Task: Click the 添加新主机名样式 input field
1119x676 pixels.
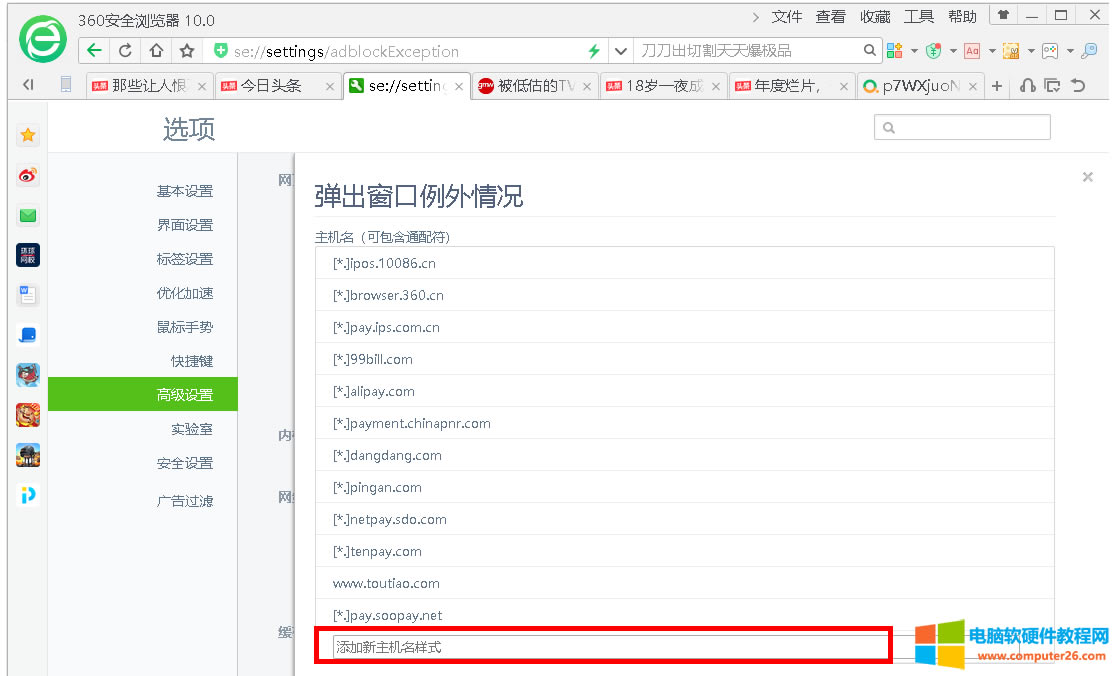Action: (600, 645)
